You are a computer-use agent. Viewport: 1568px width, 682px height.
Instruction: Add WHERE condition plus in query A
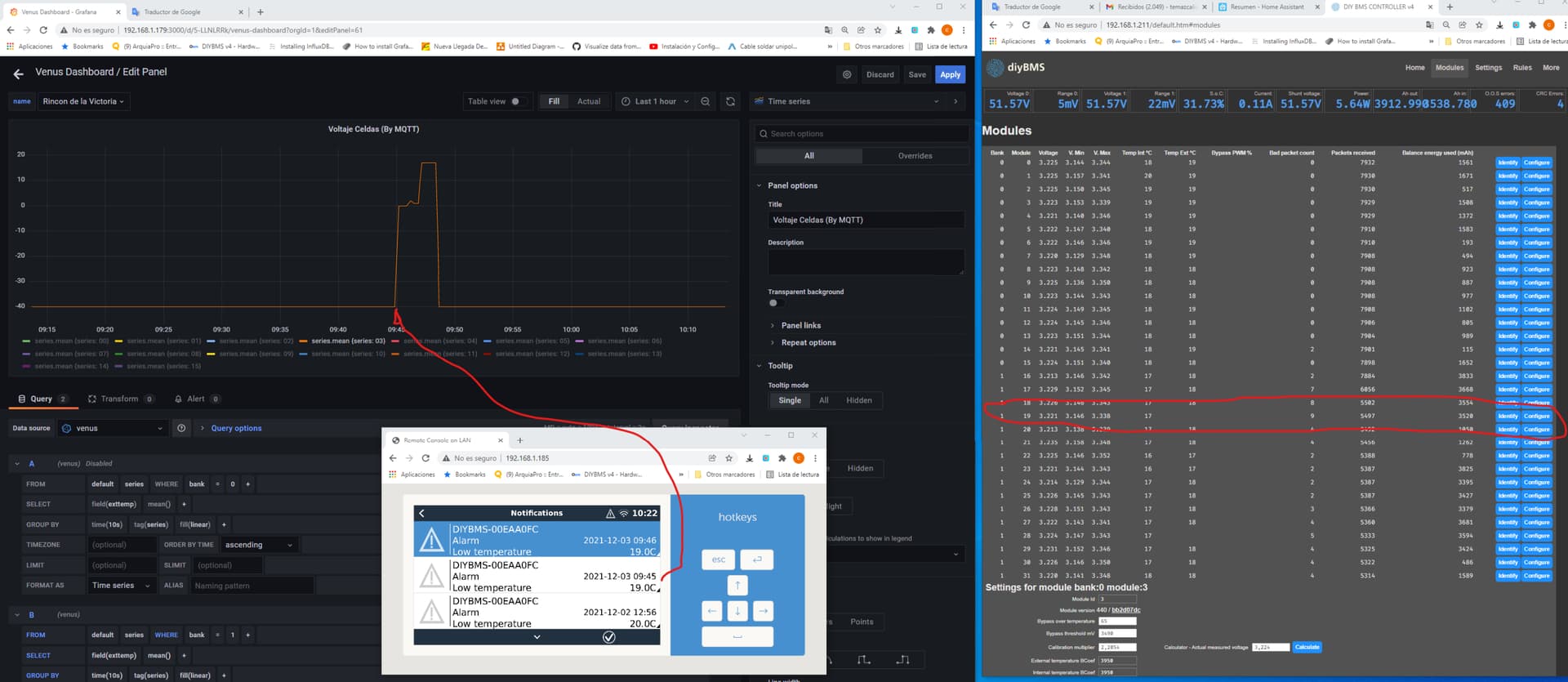(x=248, y=484)
